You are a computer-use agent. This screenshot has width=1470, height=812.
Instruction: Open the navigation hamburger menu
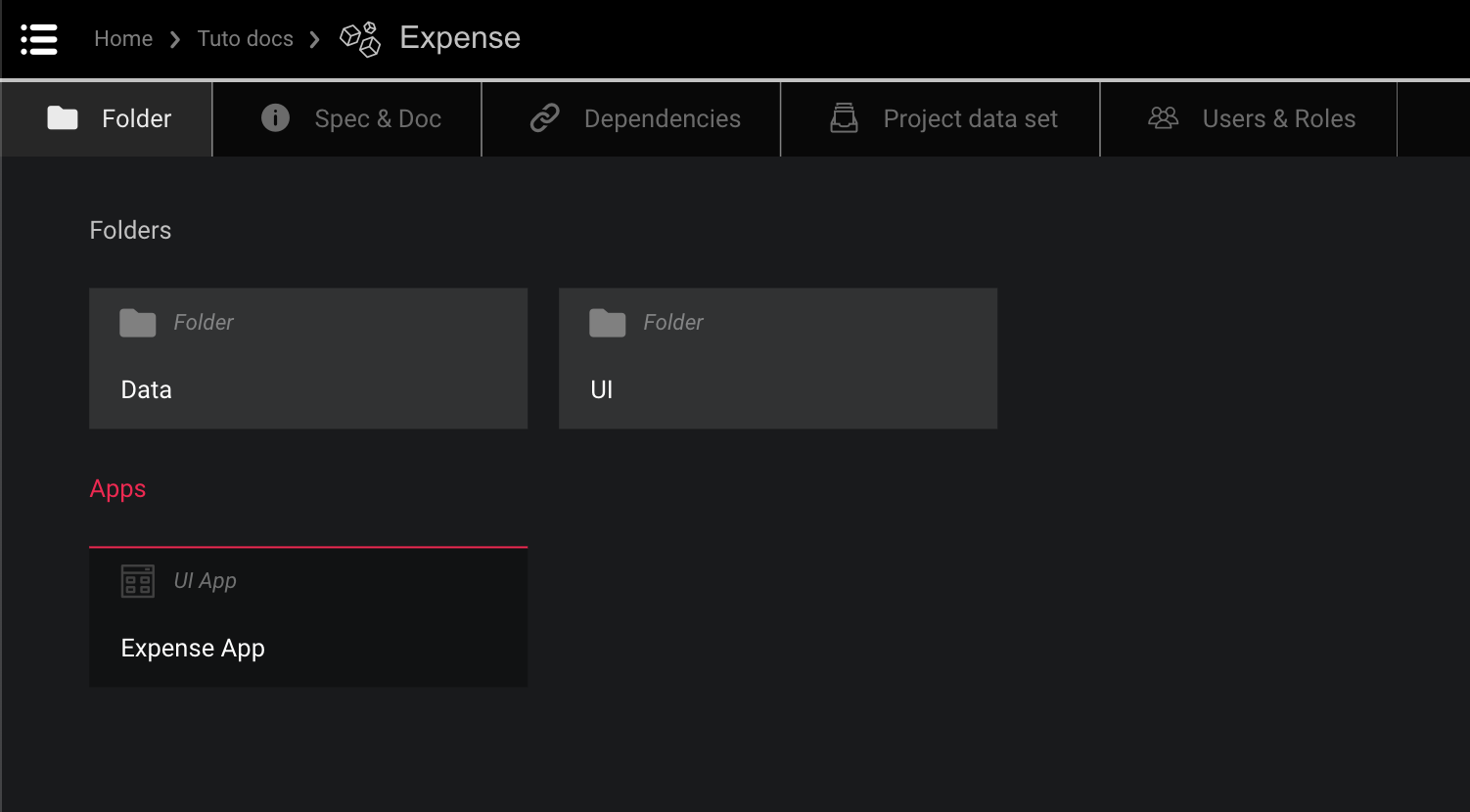pyautogui.click(x=39, y=38)
